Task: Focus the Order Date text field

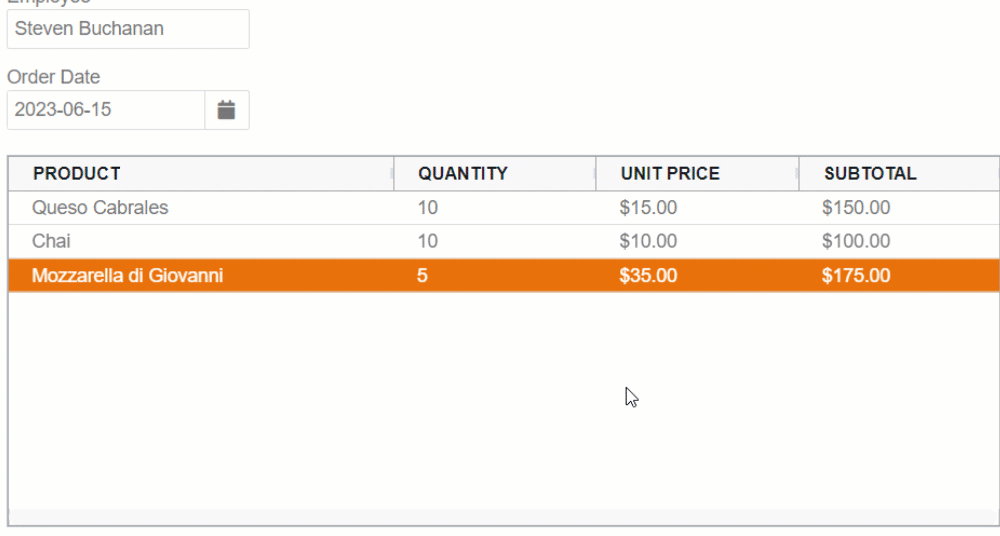Action: tap(106, 110)
